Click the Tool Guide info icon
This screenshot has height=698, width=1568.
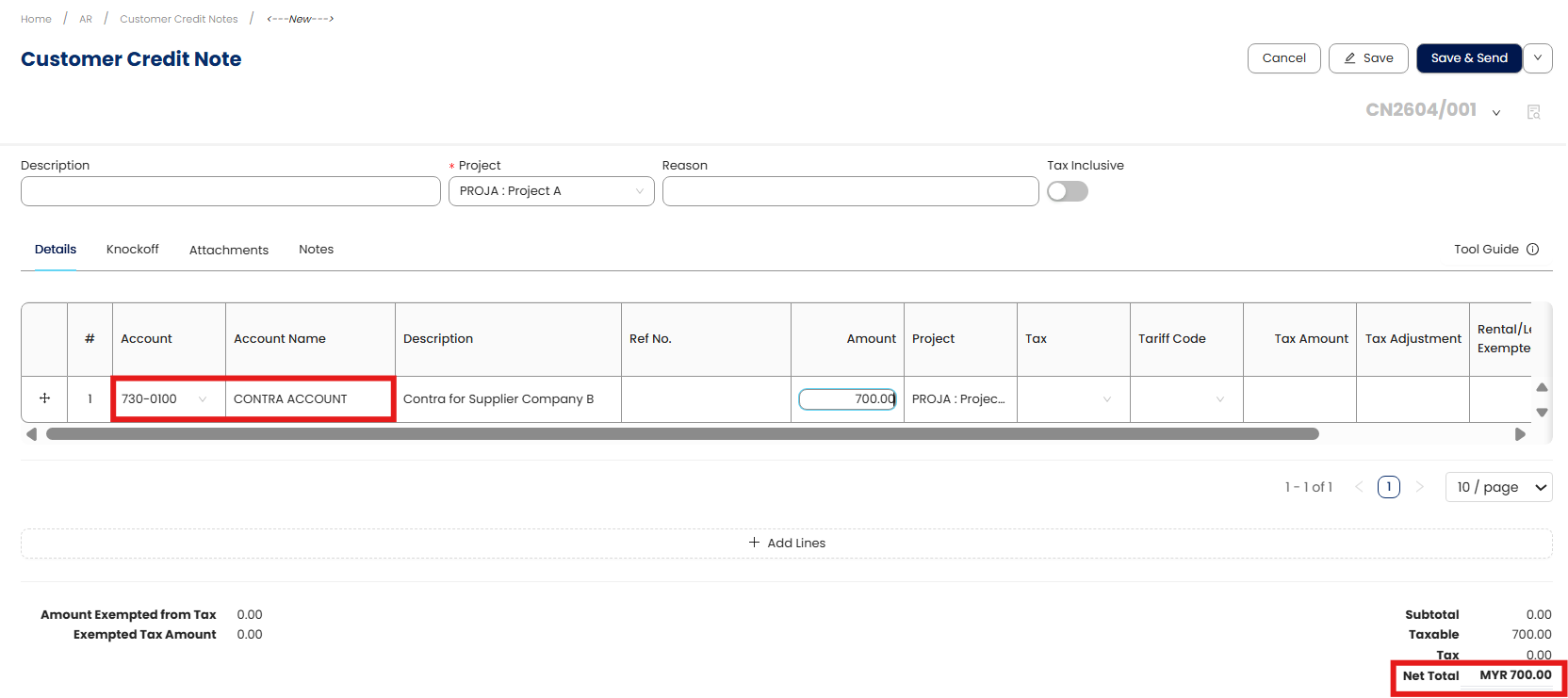coord(1532,250)
